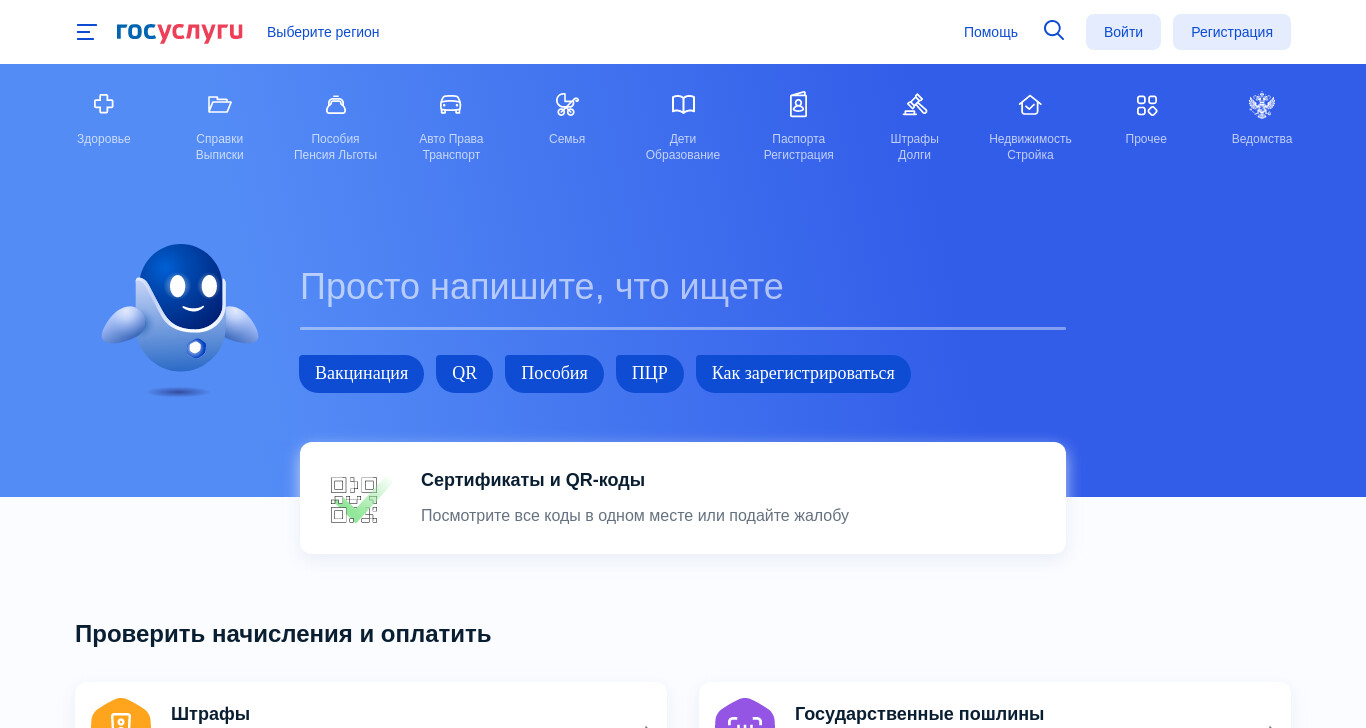1366x728 pixels.
Task: Click the Штрафы Долги menu label
Action: point(915,147)
